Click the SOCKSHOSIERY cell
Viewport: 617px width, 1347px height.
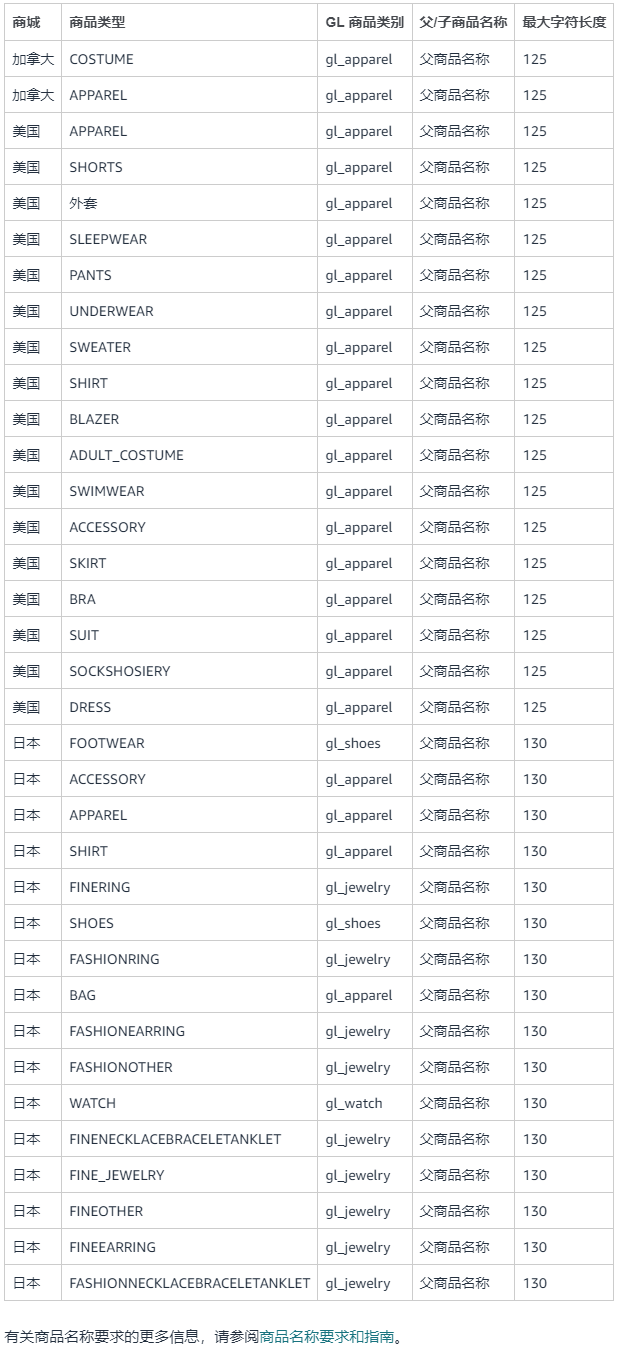(x=120, y=671)
